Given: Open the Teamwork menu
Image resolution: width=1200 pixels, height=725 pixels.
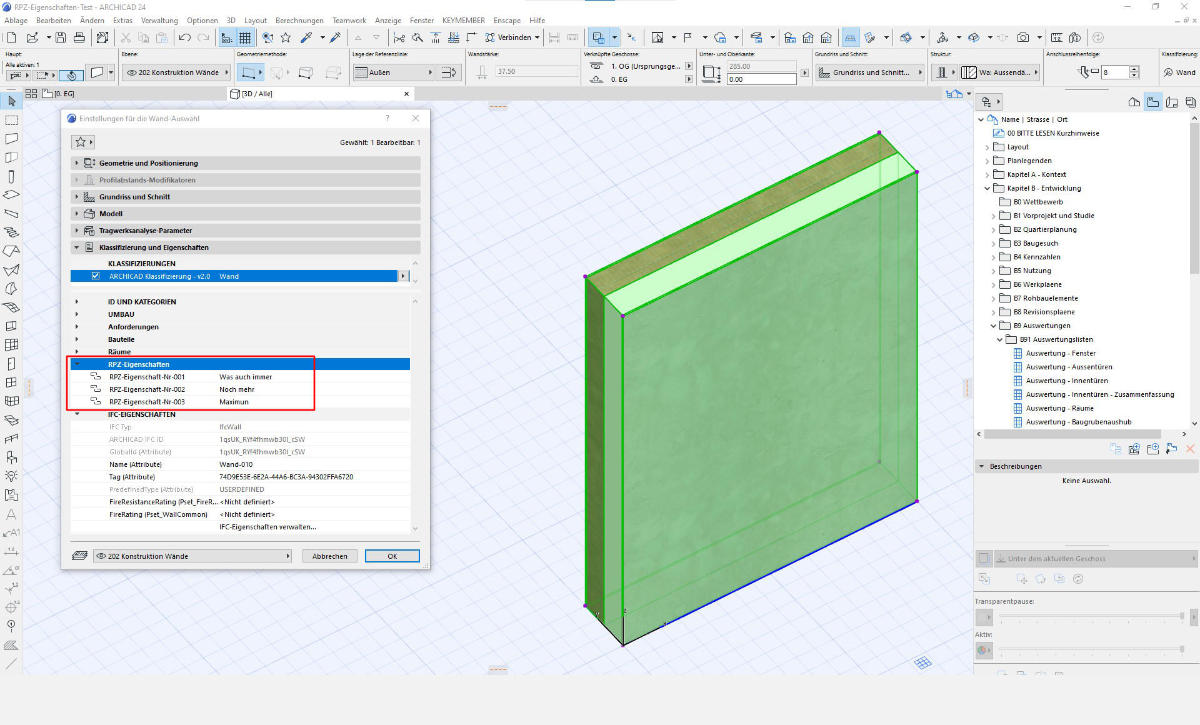Looking at the screenshot, I should (x=351, y=20).
